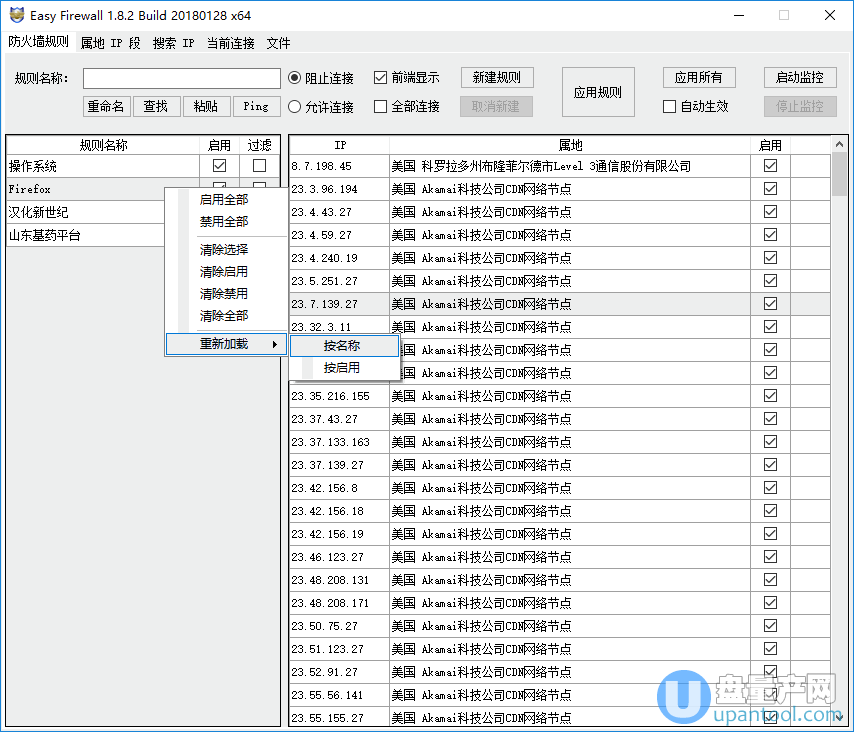Select the 阻止连接 radio button

point(295,78)
